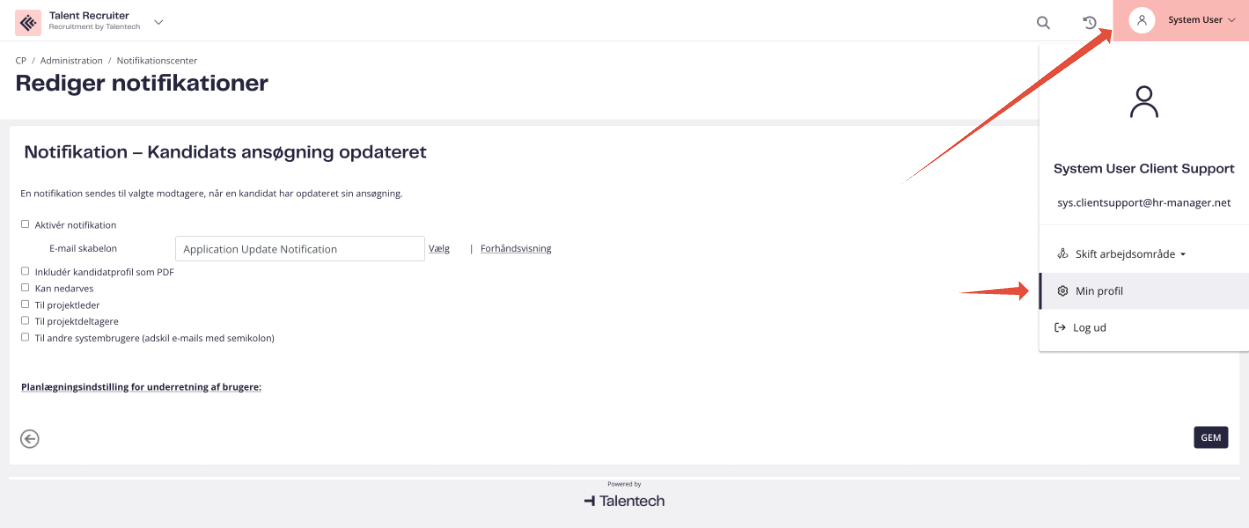This screenshot has width=1249, height=528.
Task: Click the Vælg template link
Action: pyautogui.click(x=439, y=248)
